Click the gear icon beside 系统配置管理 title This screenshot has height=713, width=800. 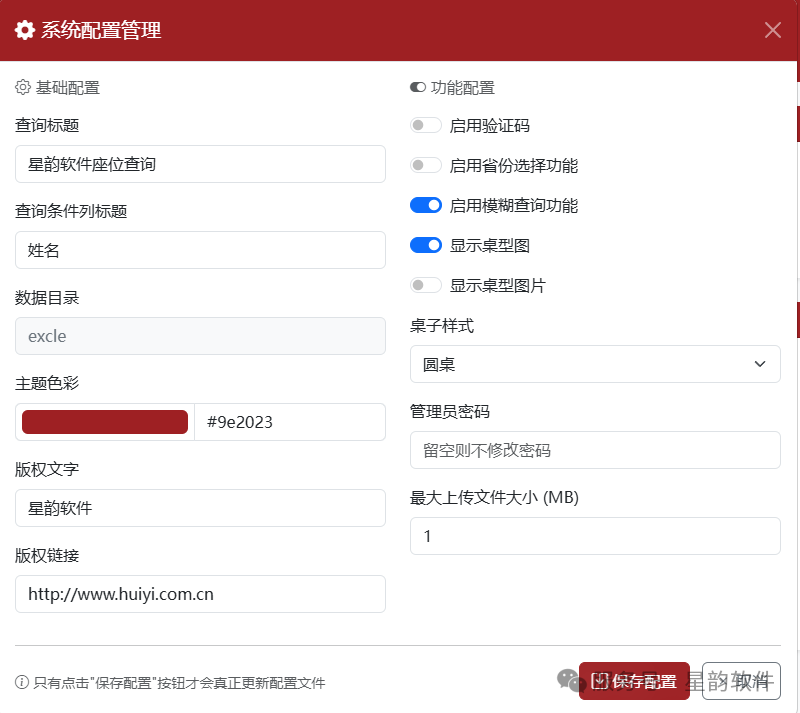pos(25,30)
